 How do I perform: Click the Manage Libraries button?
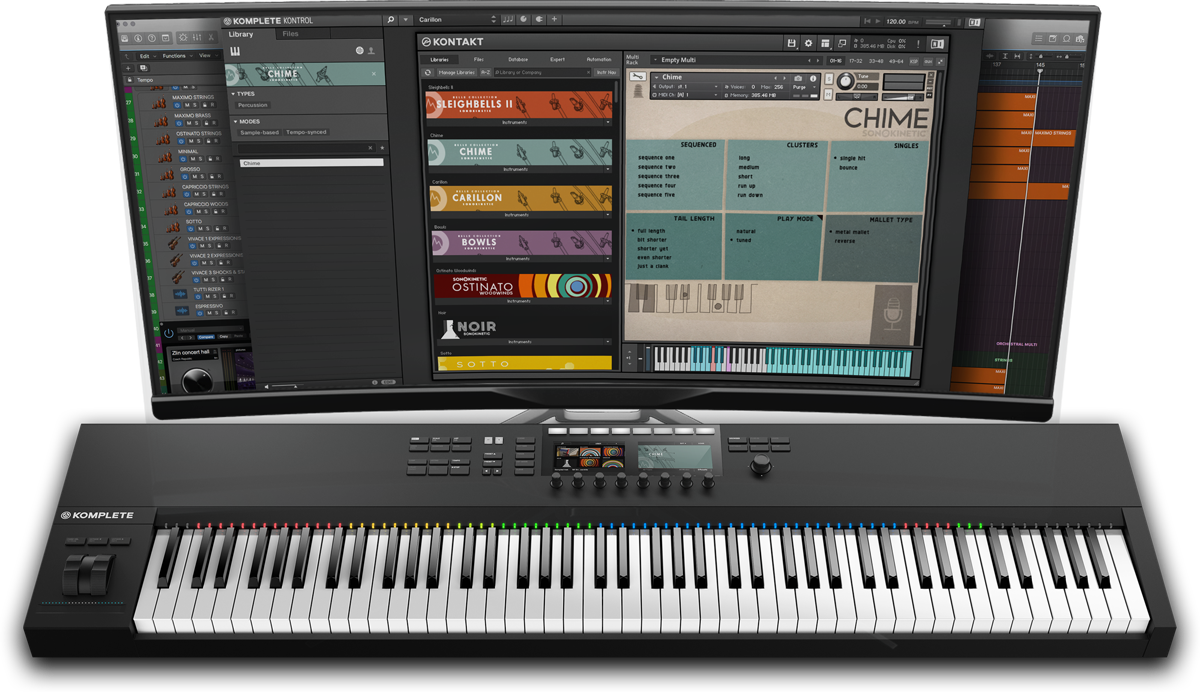point(455,72)
